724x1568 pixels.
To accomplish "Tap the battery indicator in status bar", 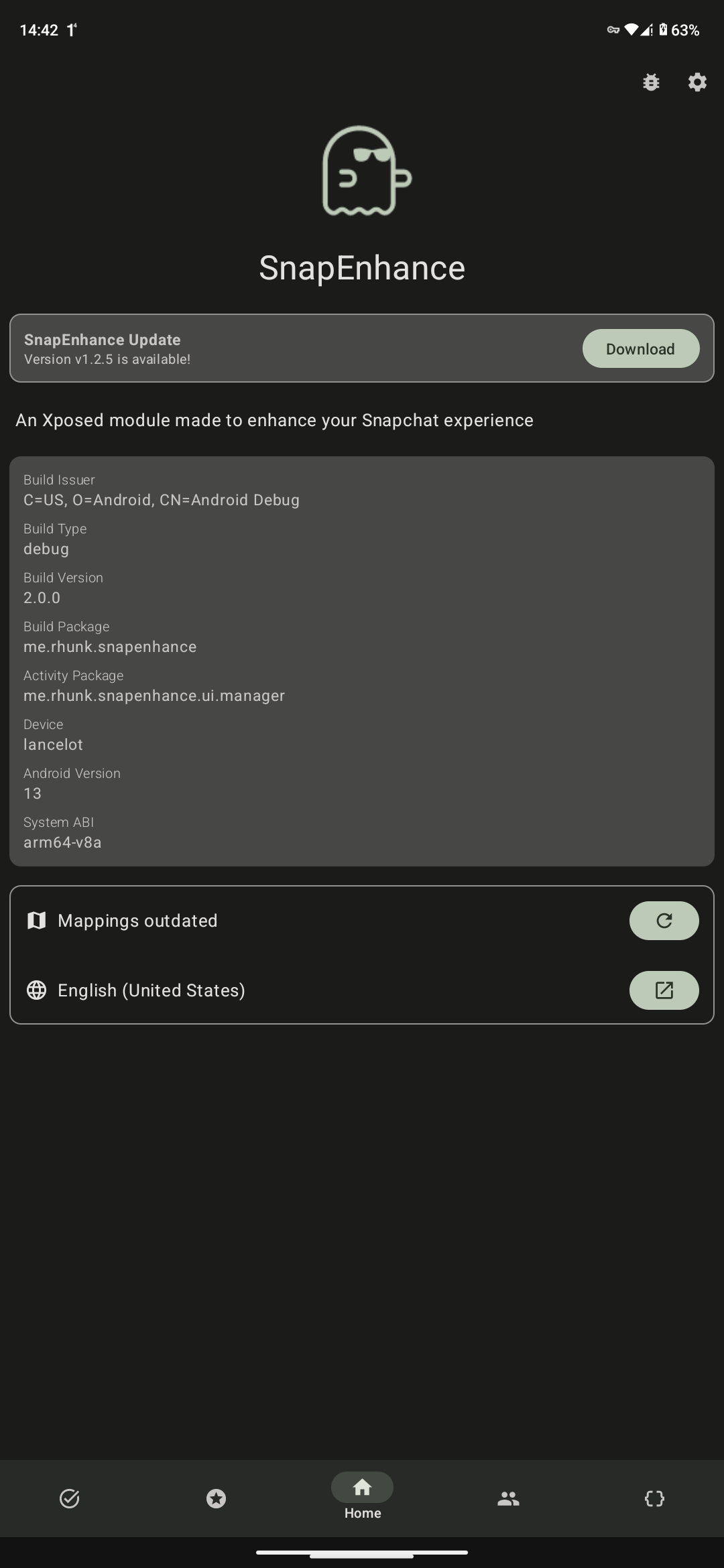I will click(663, 29).
